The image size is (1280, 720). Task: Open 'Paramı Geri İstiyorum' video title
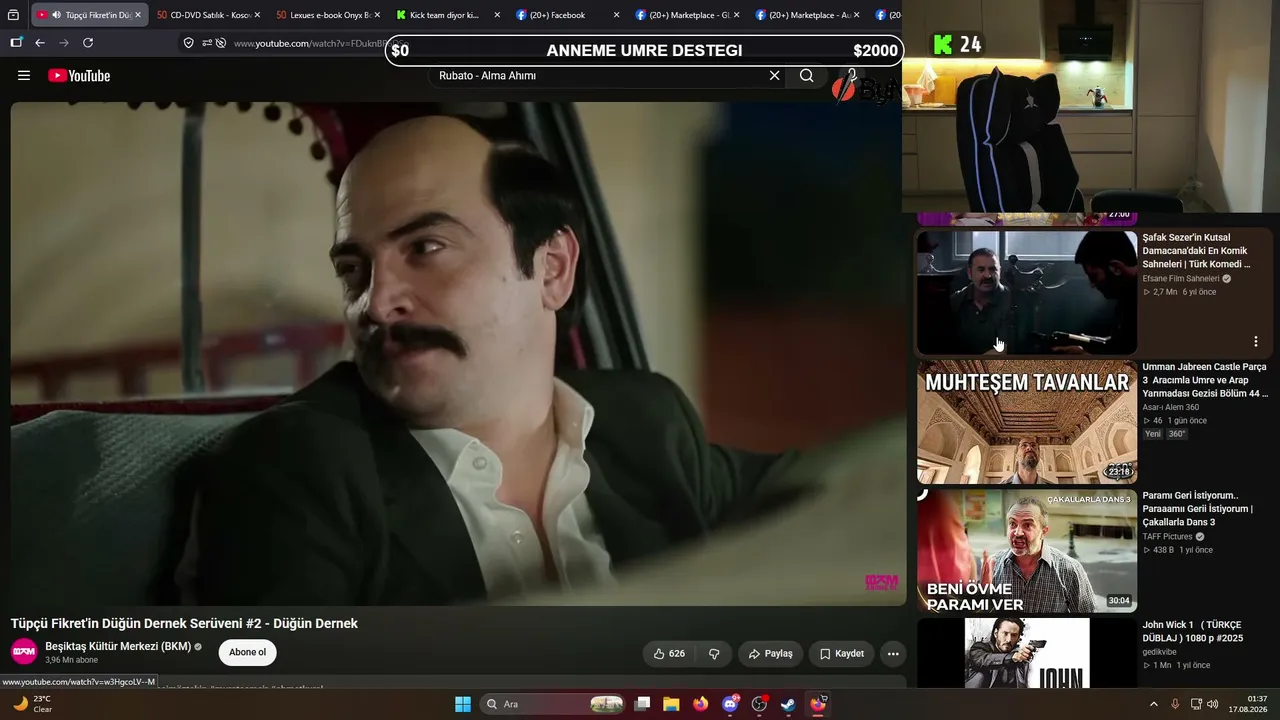coord(1198,509)
